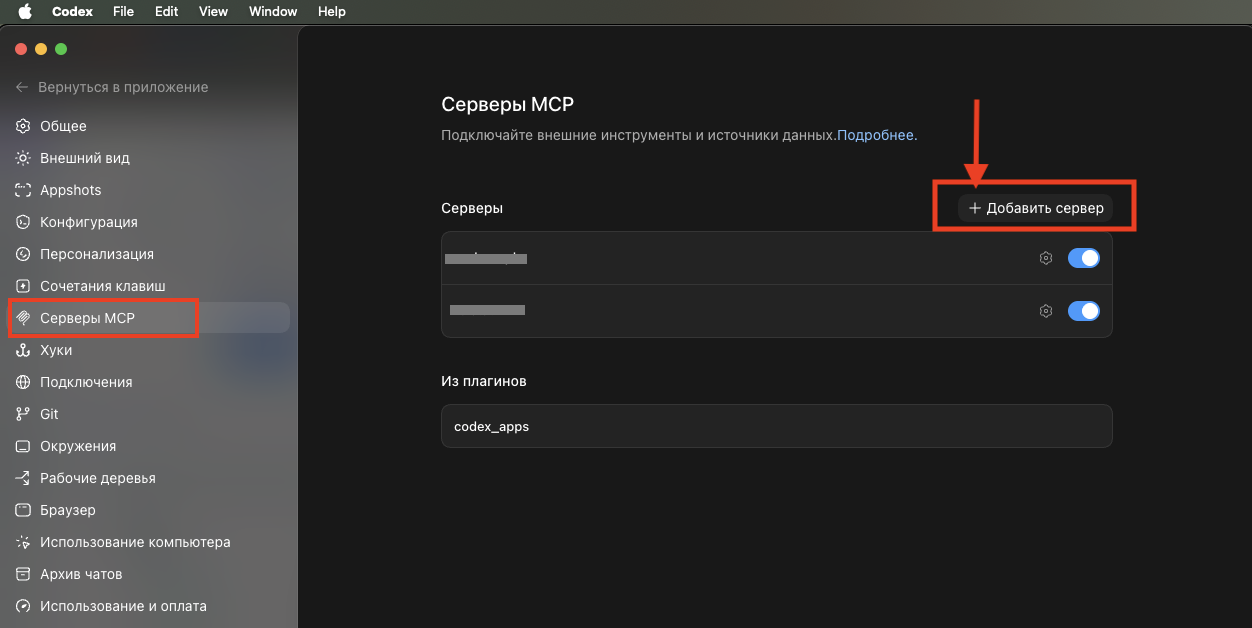Open the Help menu

(x=332, y=12)
